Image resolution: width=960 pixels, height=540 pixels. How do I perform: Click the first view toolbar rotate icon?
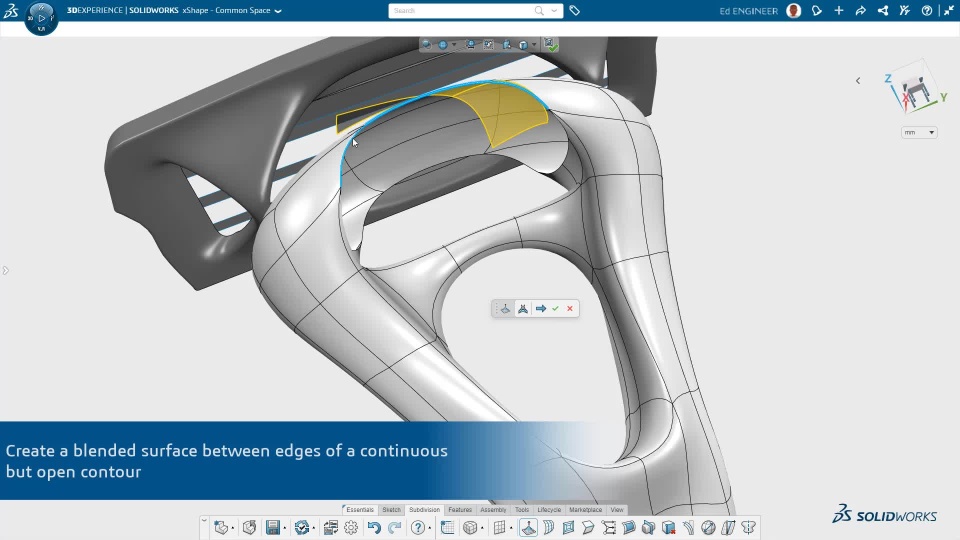point(427,45)
